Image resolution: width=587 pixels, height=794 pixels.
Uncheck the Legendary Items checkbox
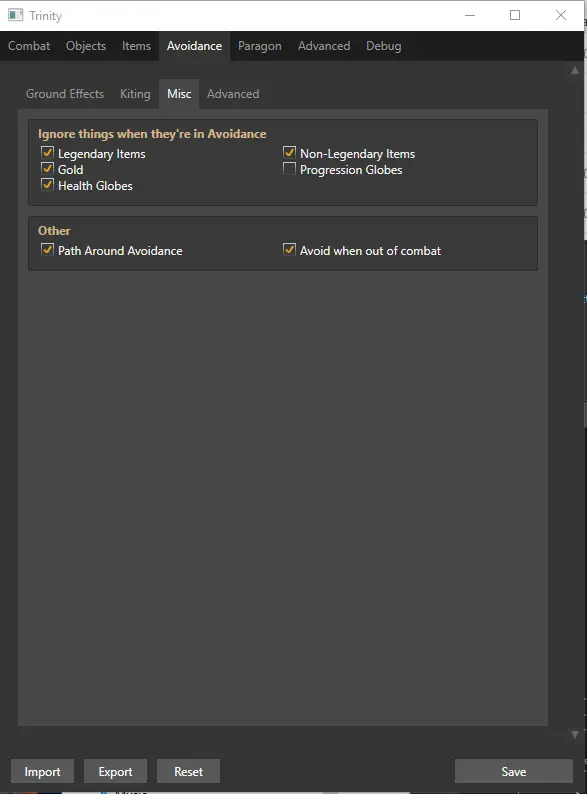pyautogui.click(x=47, y=152)
